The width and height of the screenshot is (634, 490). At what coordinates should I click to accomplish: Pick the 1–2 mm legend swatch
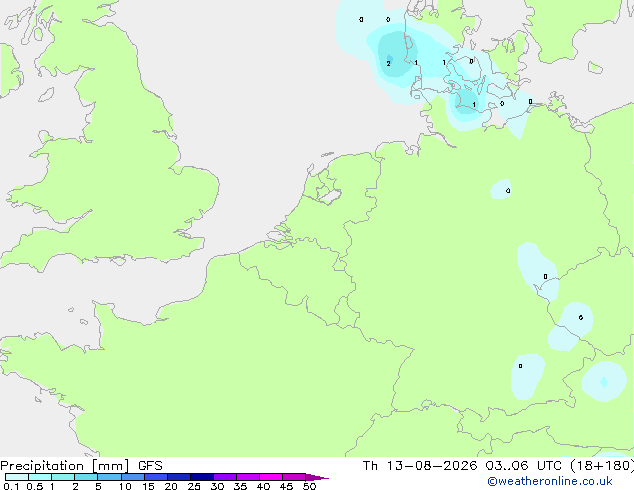[x=63, y=477]
